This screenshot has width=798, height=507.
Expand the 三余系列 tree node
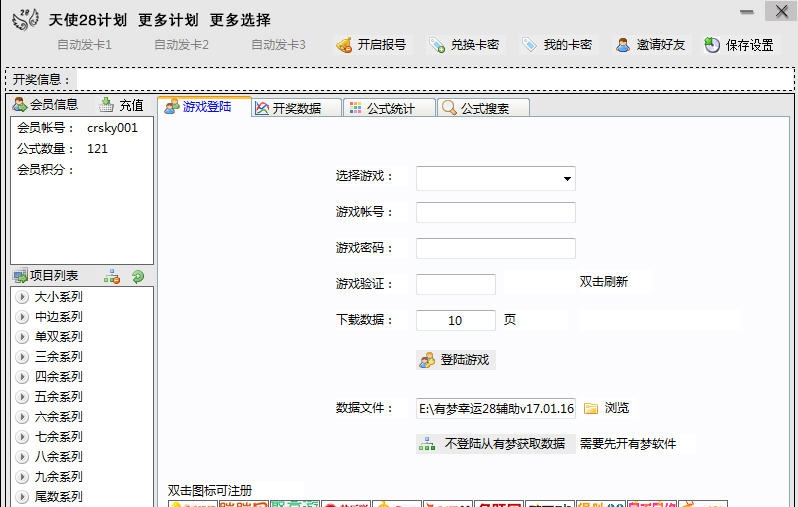pos(21,357)
